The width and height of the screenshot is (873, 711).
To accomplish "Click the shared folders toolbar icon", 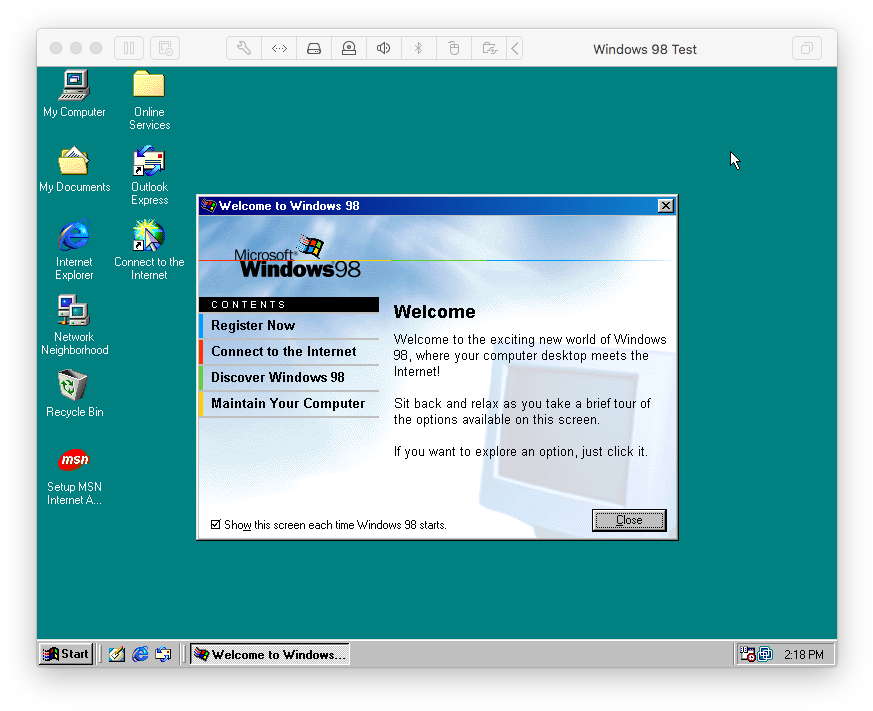I will [489, 48].
